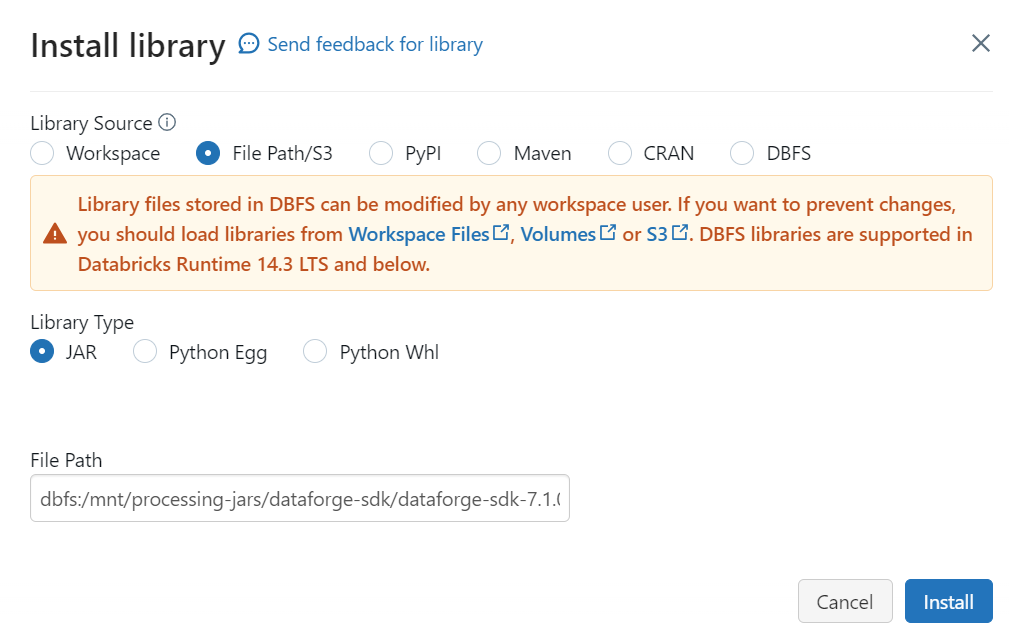Click the Library Source info icon
1009x634 pixels.
(167, 122)
